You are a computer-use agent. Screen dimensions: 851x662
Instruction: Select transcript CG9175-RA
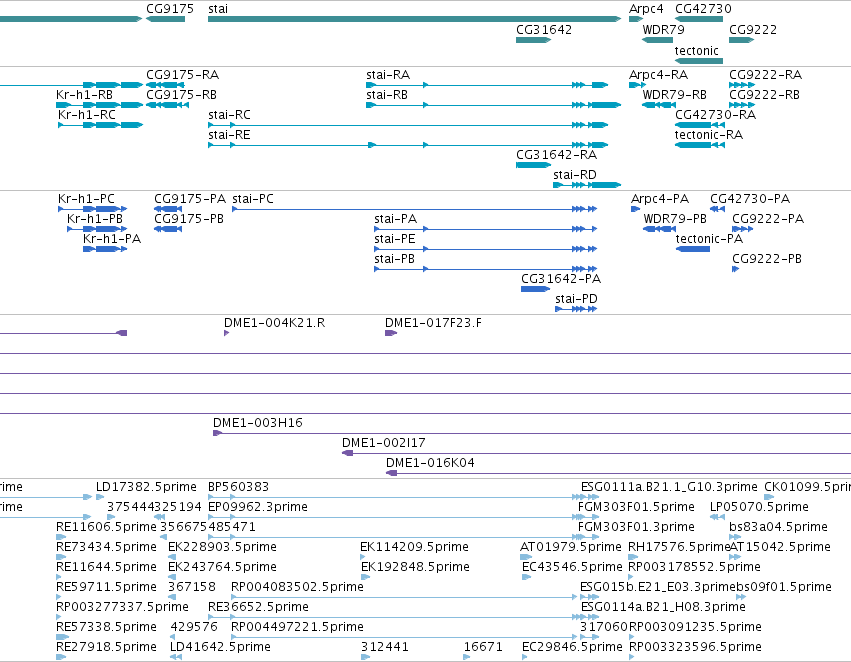(x=165, y=85)
